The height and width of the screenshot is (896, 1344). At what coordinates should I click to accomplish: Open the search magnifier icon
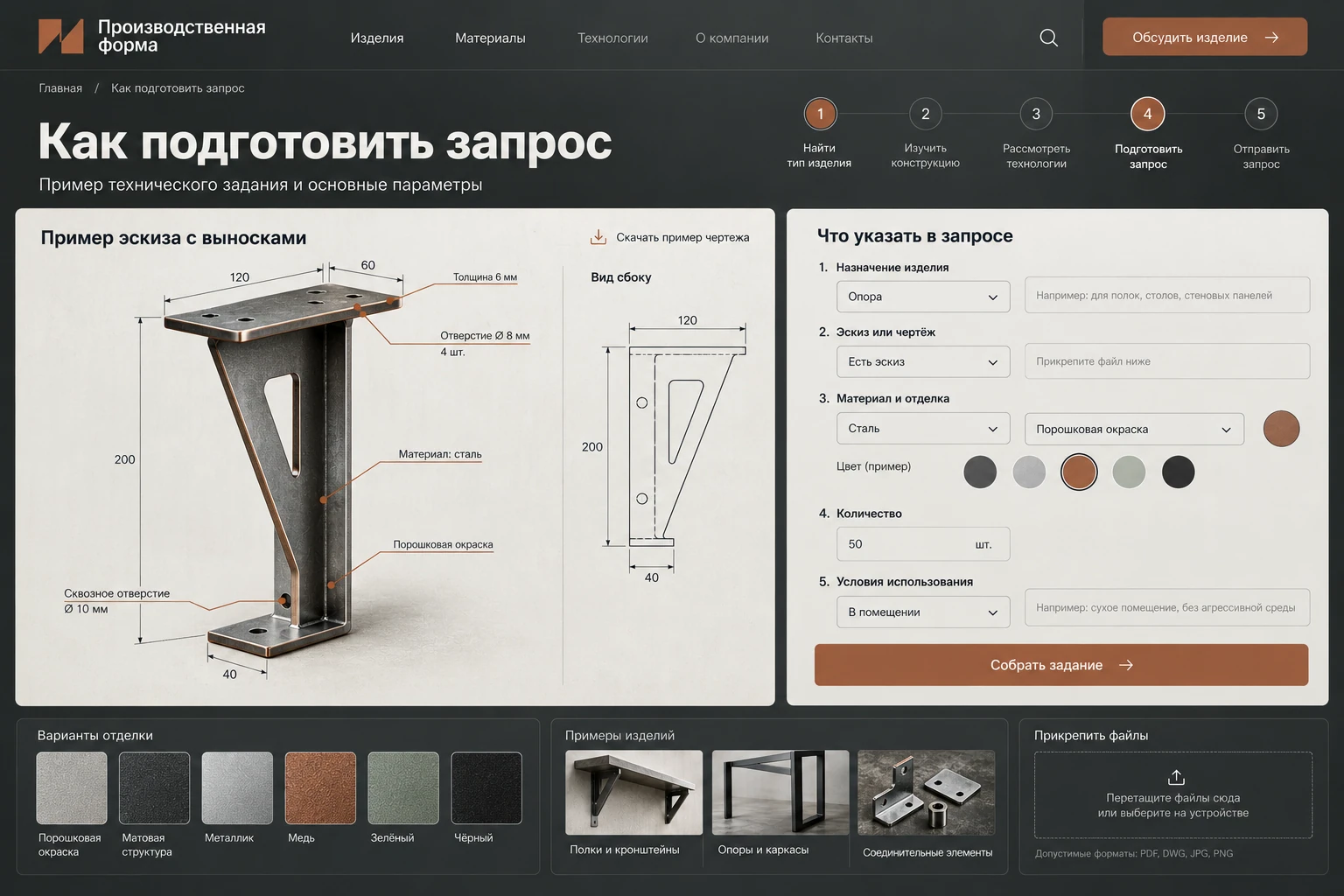pyautogui.click(x=1048, y=38)
